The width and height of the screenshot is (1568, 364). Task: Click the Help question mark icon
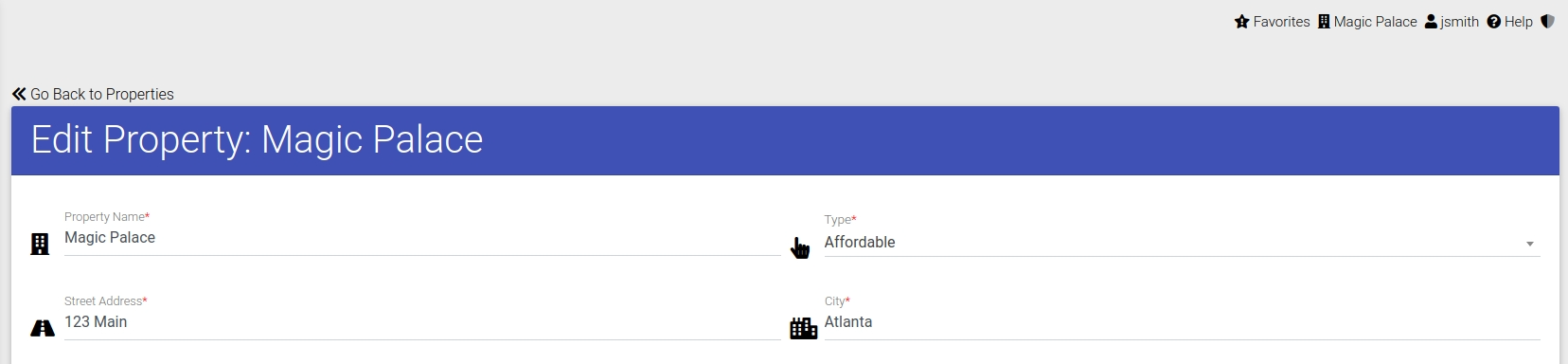point(1494,22)
